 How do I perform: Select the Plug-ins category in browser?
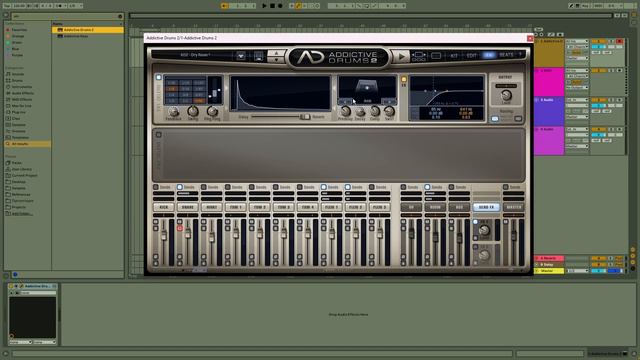(19, 112)
